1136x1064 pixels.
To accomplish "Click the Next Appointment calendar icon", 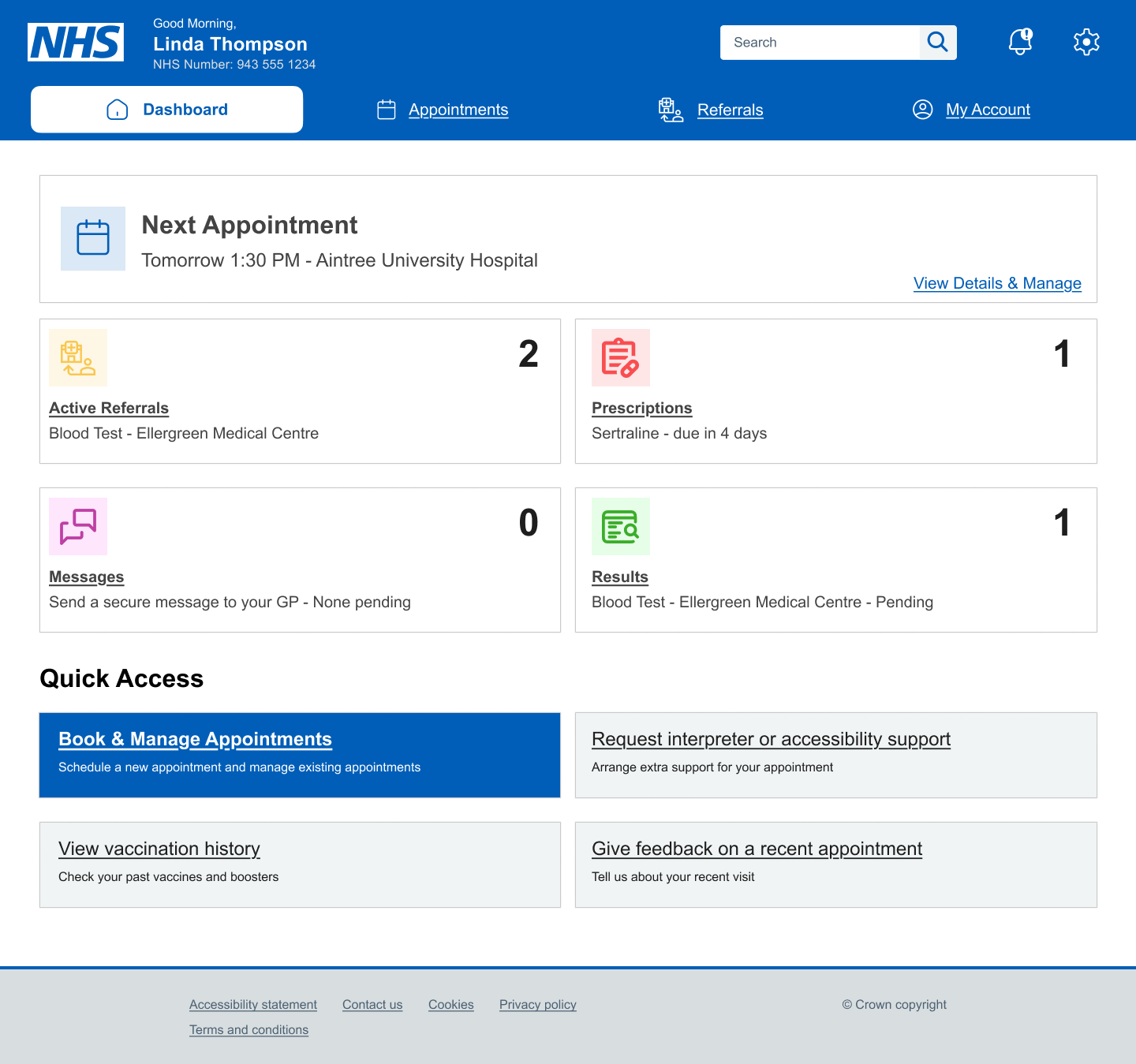I will [92, 238].
